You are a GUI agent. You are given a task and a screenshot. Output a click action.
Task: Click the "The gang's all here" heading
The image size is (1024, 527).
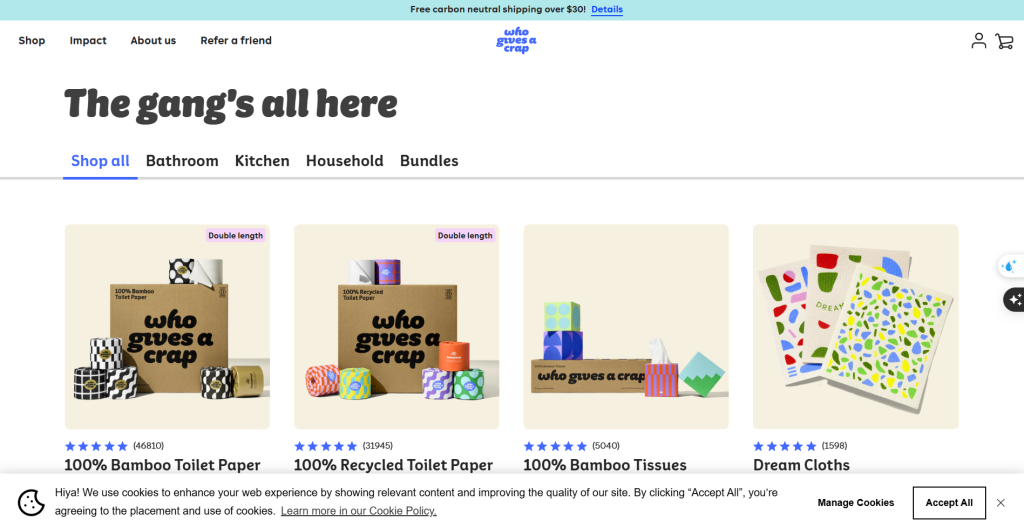[231, 104]
